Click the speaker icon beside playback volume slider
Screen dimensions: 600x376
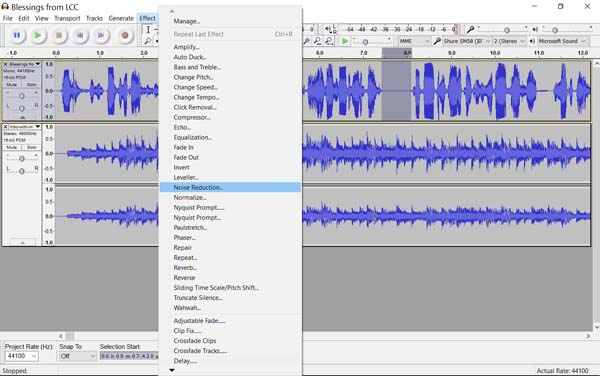coord(535,29)
